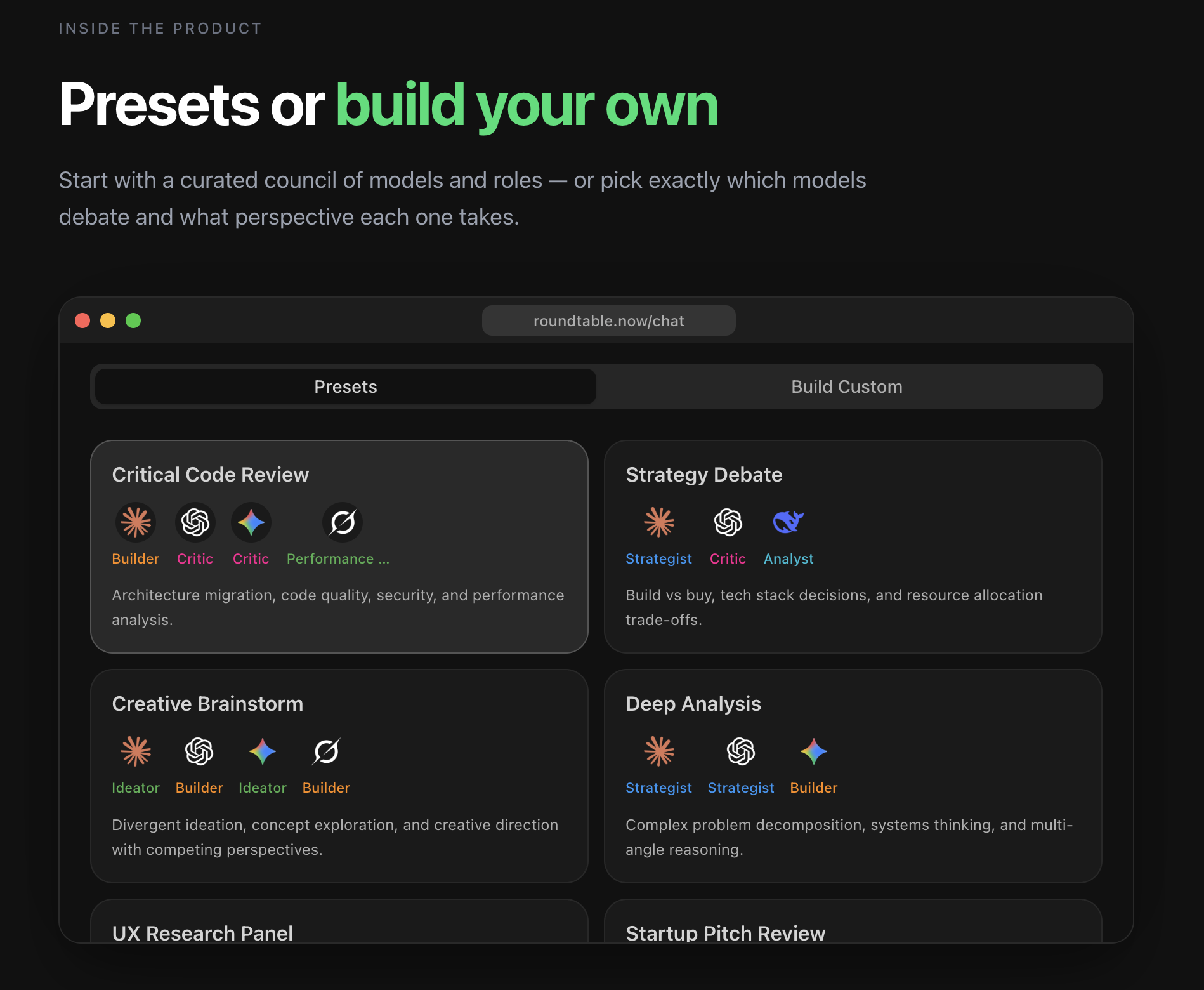
Task: Click the Critic label under the Gemini icon in Critical Code Review
Action: pos(251,558)
